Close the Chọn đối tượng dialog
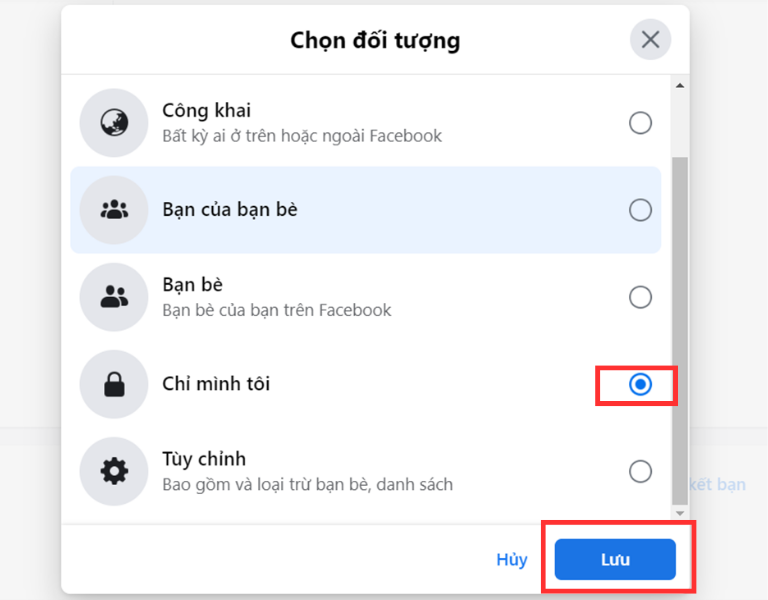Image resolution: width=768 pixels, height=600 pixels. pyautogui.click(x=650, y=40)
